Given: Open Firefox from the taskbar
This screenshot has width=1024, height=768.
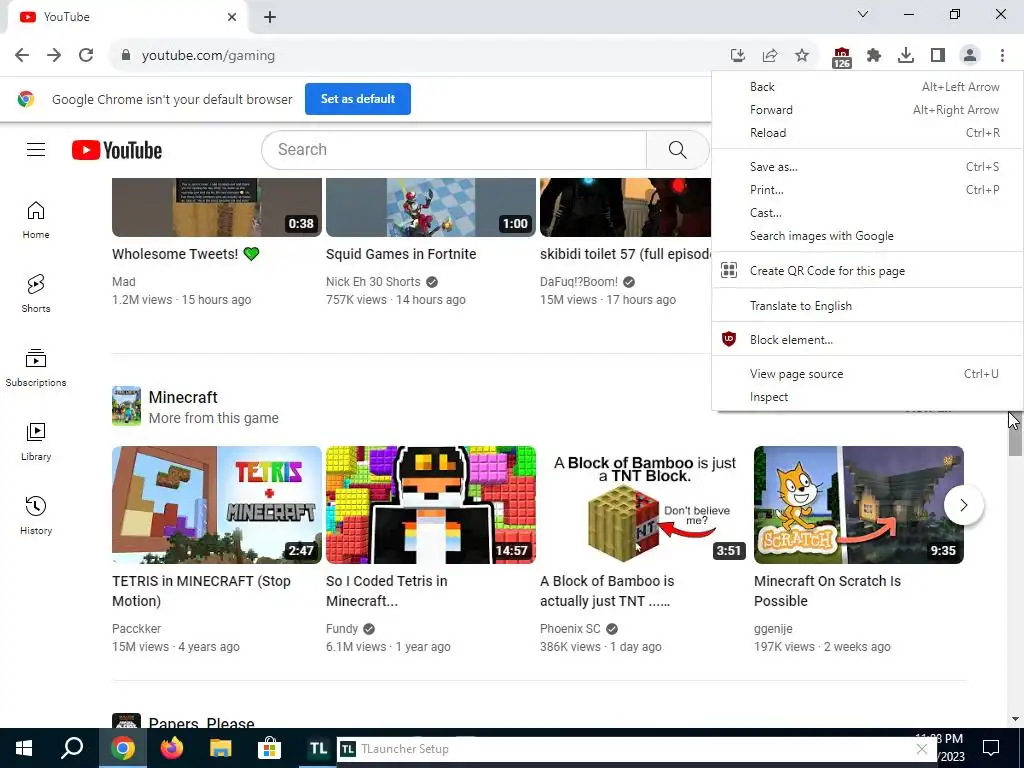Looking at the screenshot, I should click(x=172, y=748).
